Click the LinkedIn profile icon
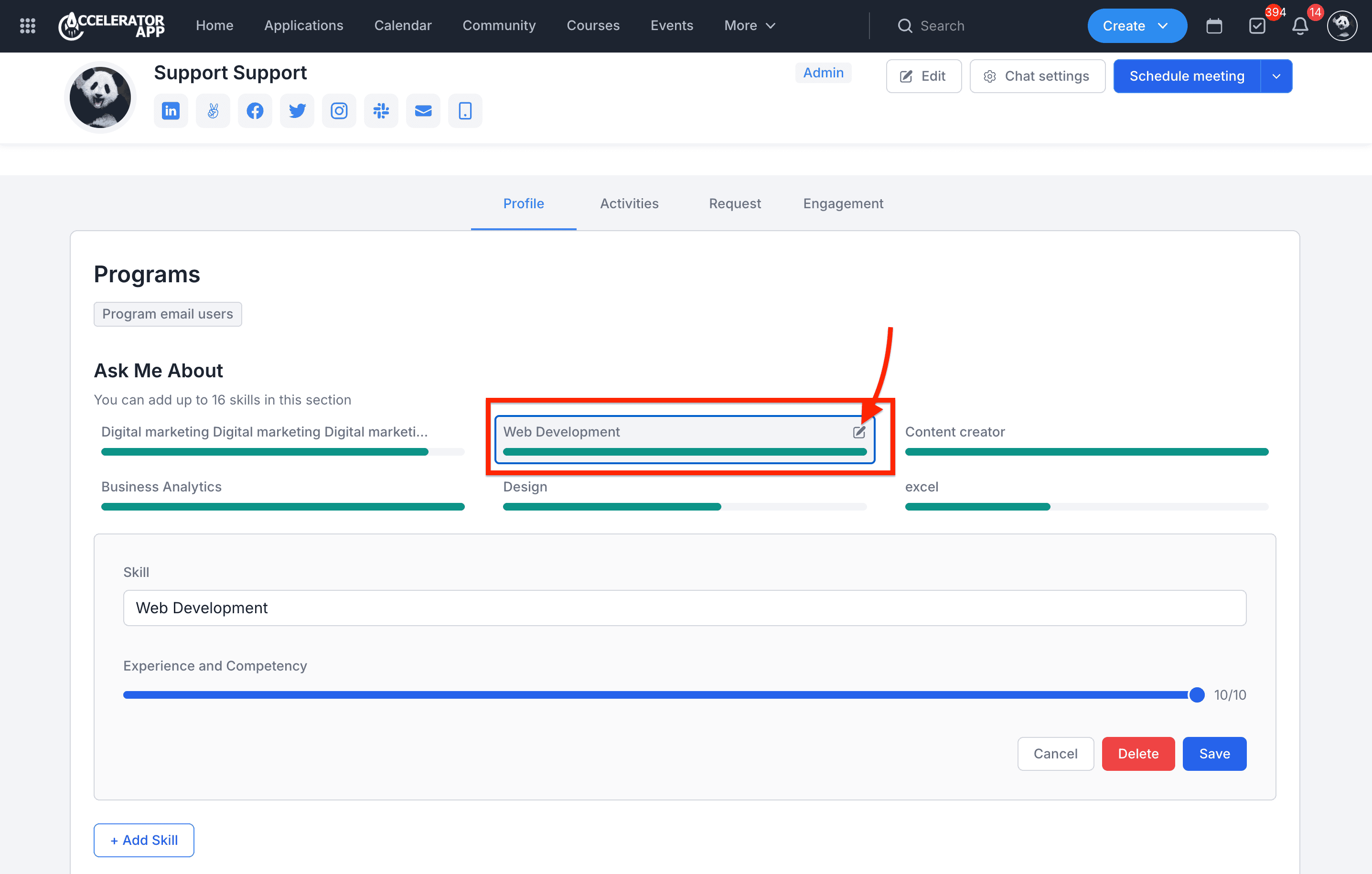The width and height of the screenshot is (1372, 874). click(x=171, y=110)
